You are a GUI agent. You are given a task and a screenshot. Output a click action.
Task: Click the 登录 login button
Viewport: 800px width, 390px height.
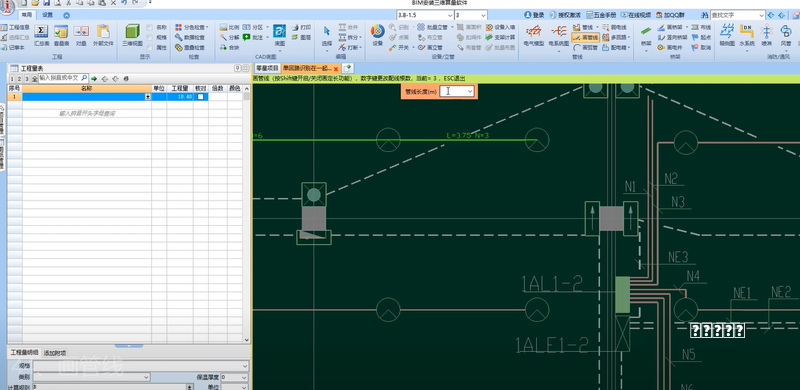[x=534, y=15]
